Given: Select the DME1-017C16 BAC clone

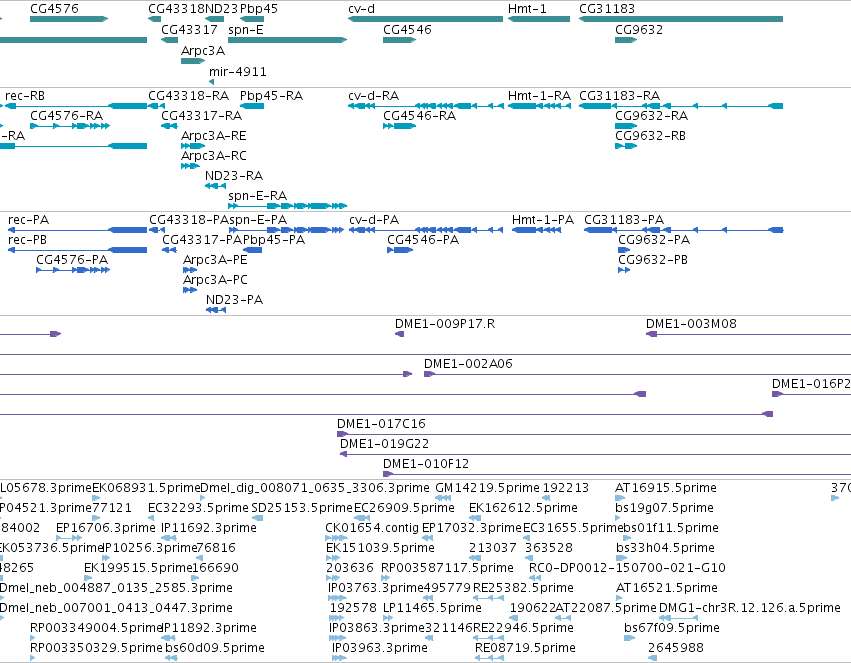Looking at the screenshot, I should click(594, 434).
